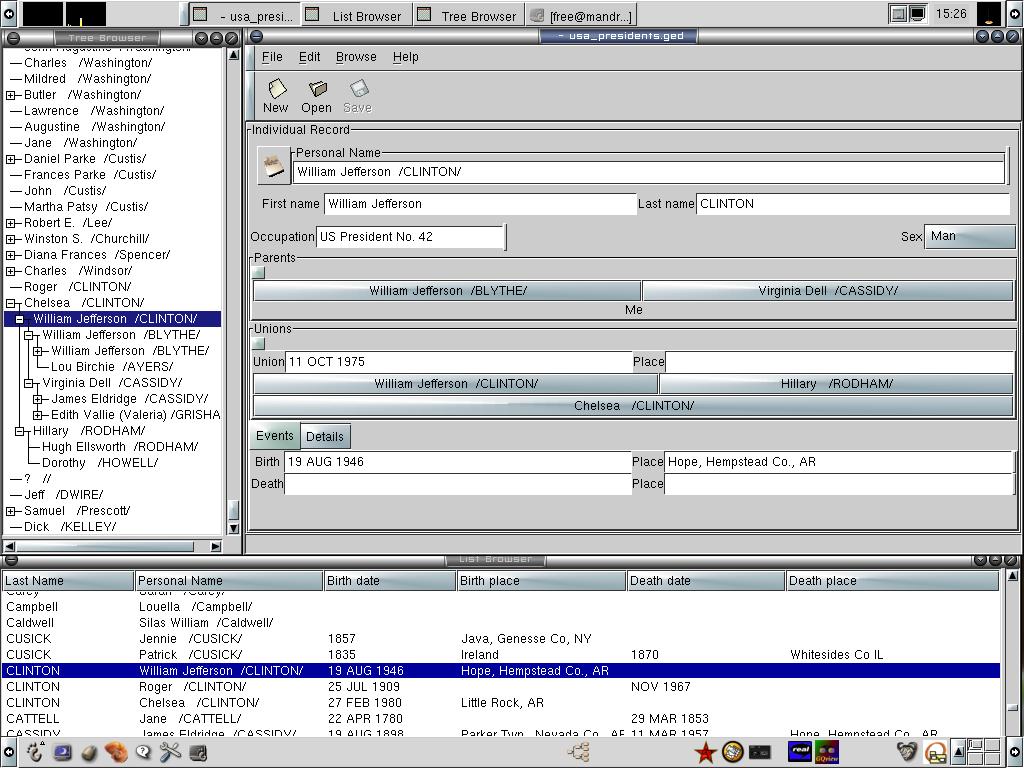Switch to the Details tab
1024x768 pixels.
coord(325,437)
